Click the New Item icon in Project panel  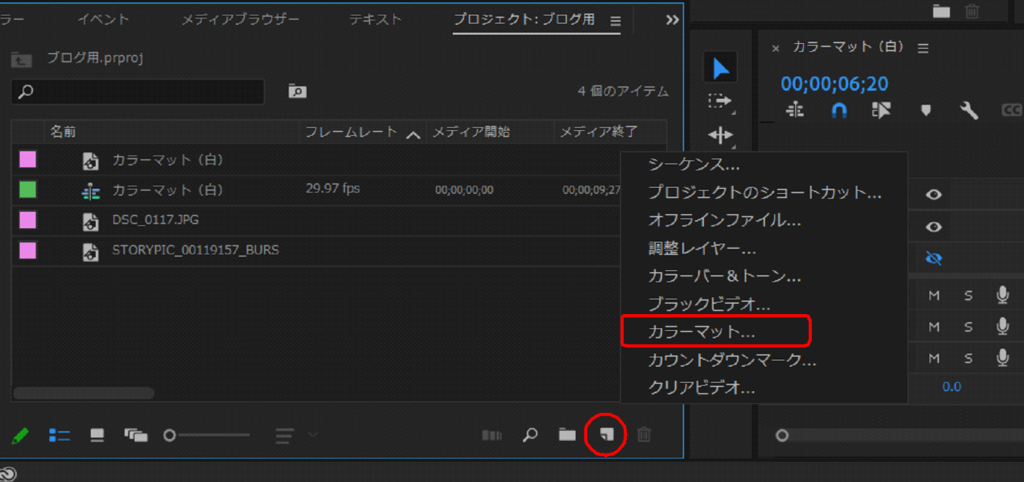[605, 434]
